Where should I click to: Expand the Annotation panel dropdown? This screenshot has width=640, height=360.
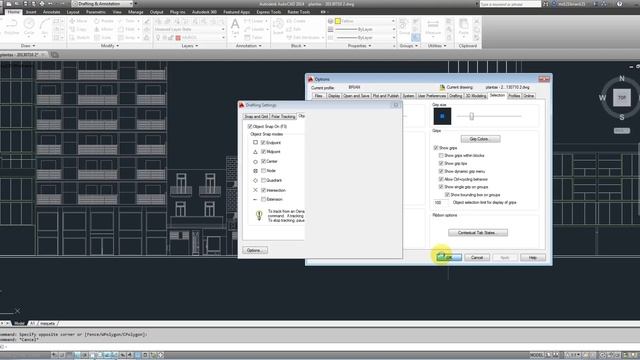click(249, 46)
